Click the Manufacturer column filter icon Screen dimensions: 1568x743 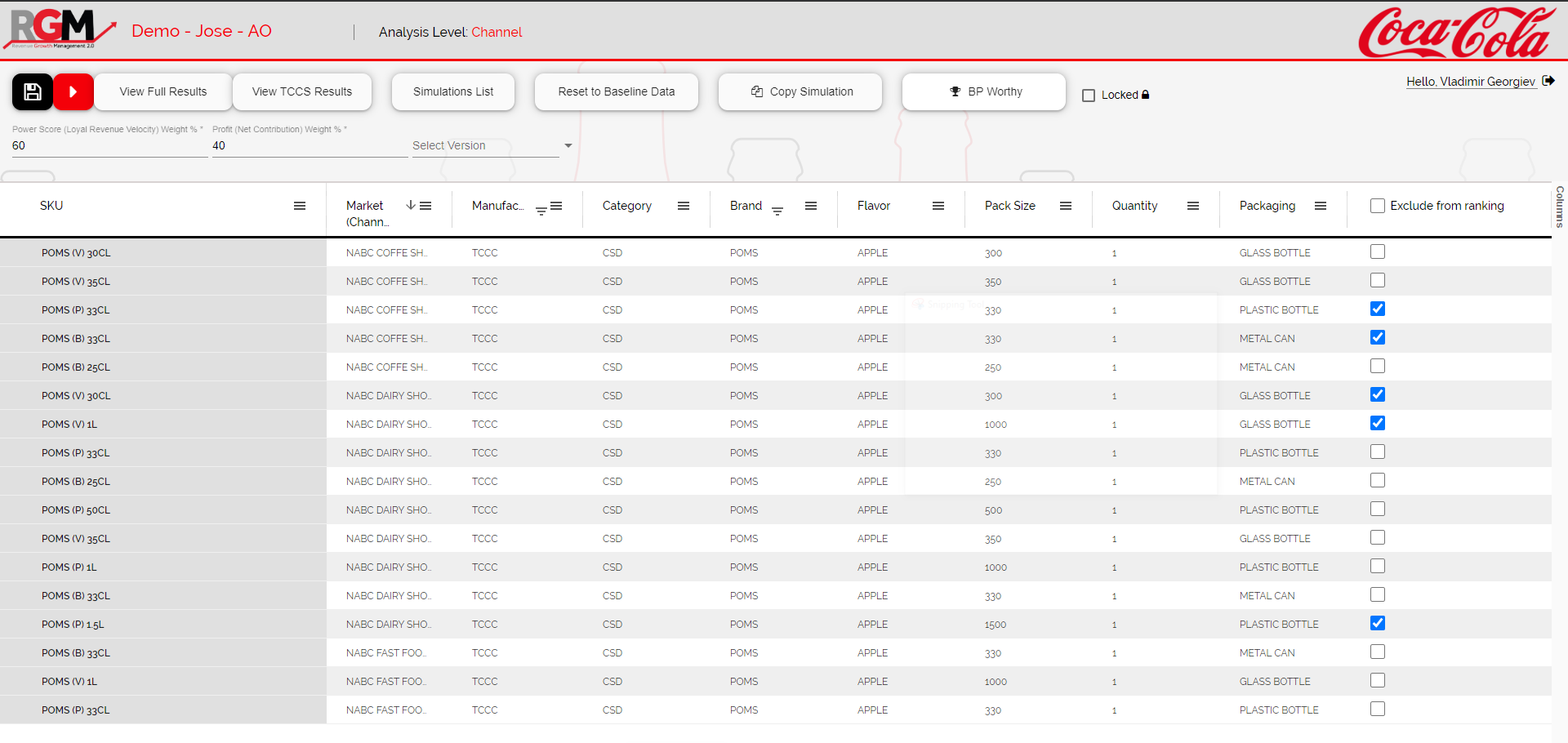[541, 211]
